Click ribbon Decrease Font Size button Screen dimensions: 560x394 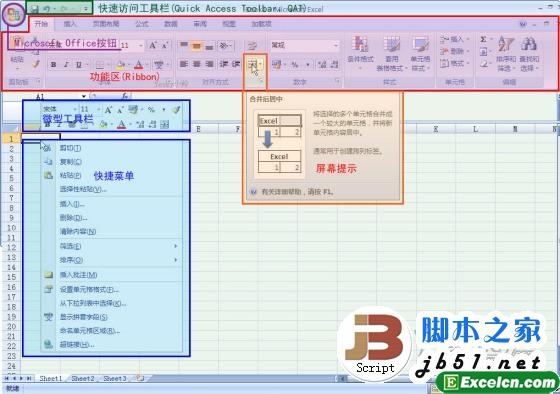pyautogui.click(x=164, y=45)
